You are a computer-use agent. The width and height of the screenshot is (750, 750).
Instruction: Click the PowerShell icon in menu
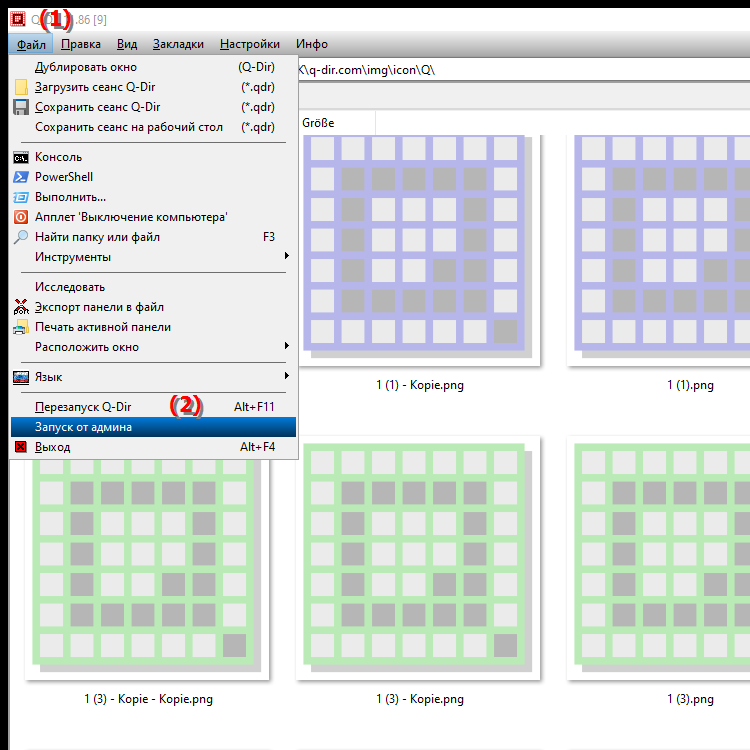(21, 177)
